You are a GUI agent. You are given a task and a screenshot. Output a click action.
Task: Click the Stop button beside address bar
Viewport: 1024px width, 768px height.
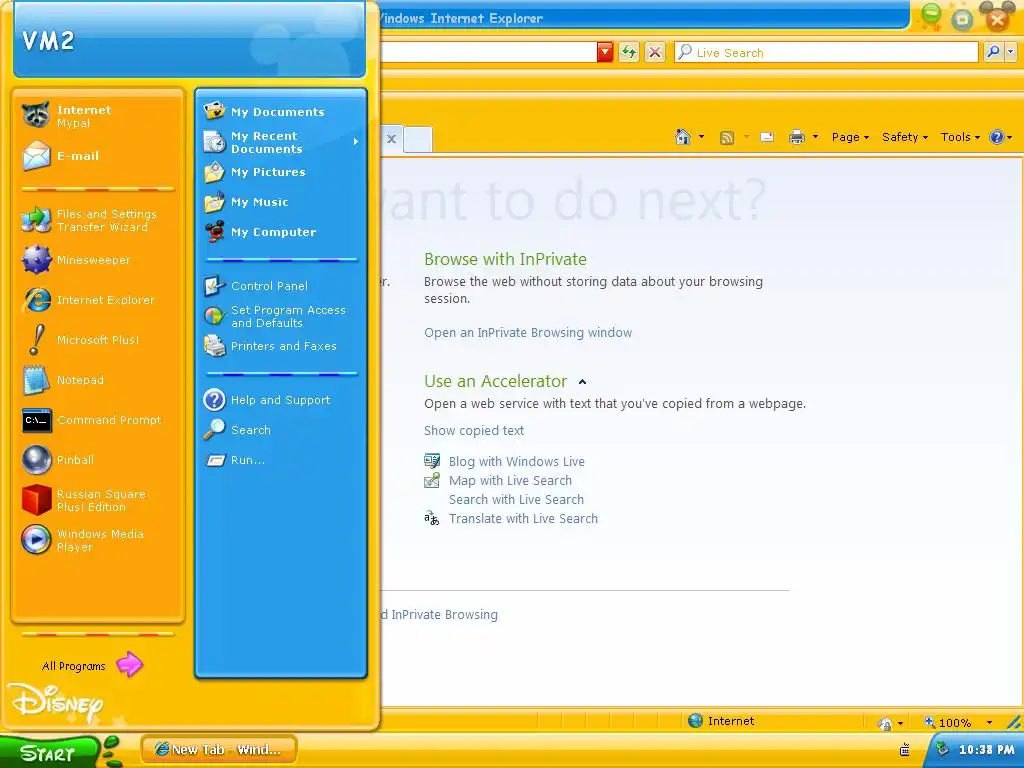(655, 52)
